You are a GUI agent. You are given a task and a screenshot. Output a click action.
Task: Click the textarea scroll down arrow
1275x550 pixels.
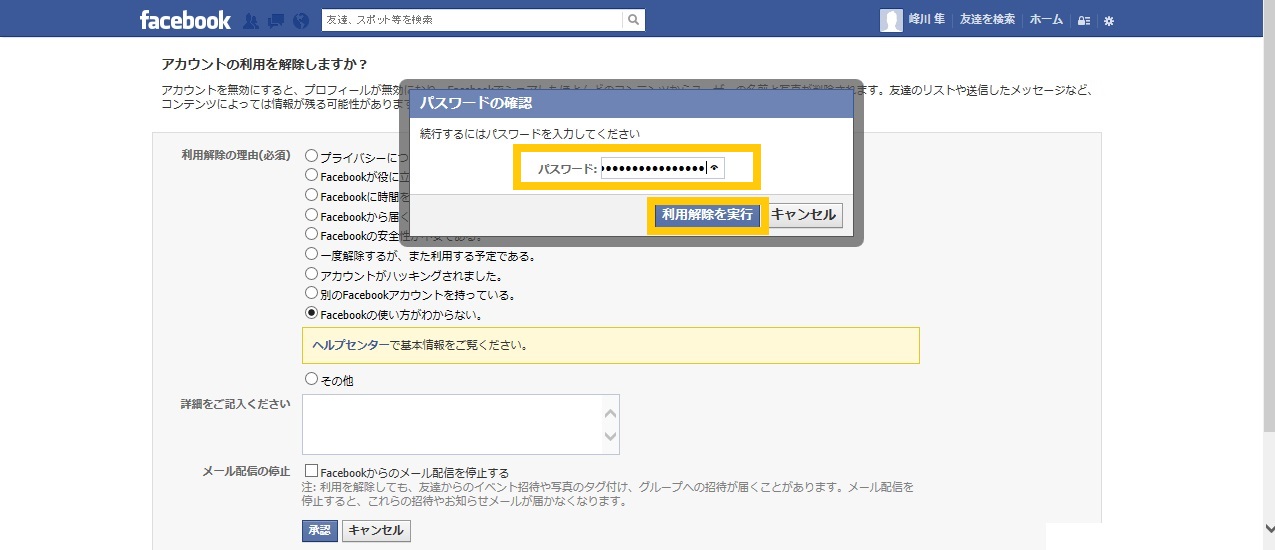click(x=611, y=436)
